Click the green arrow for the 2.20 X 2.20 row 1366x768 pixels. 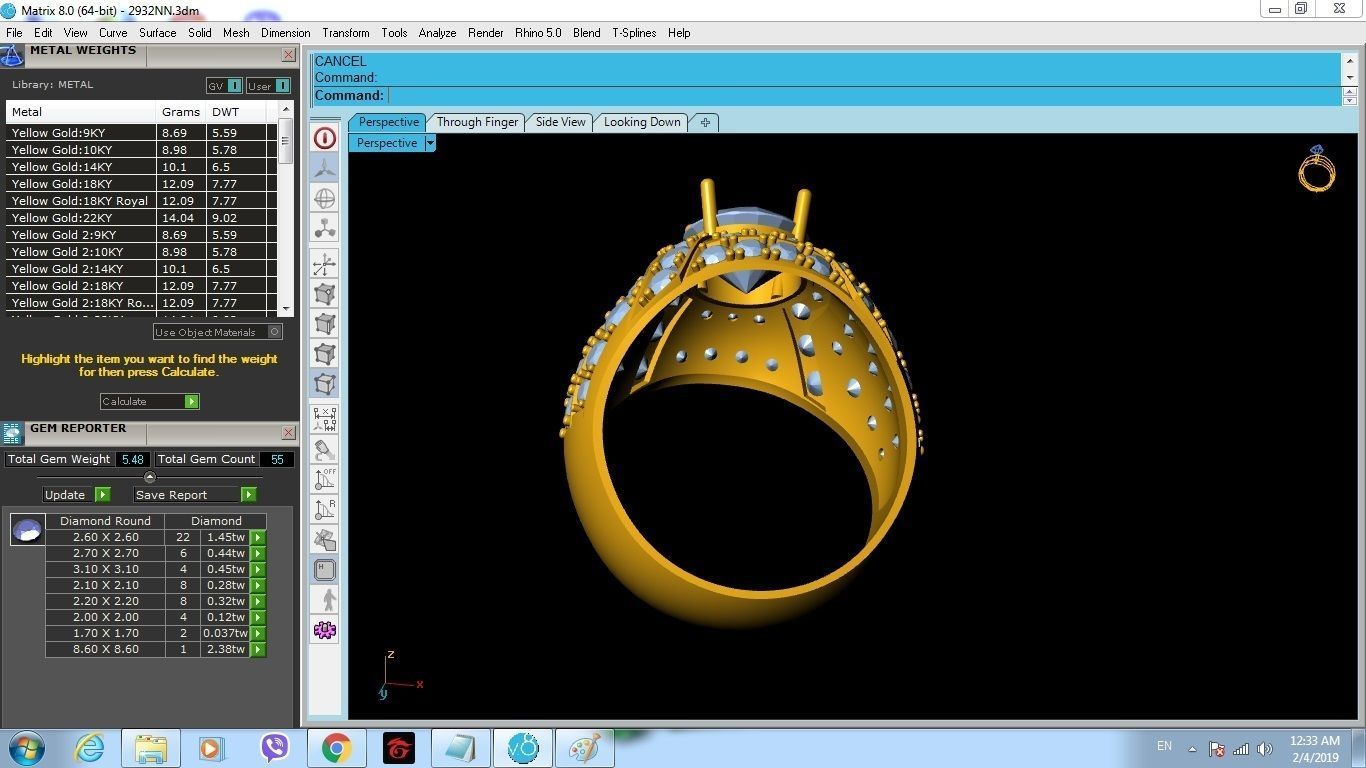tap(258, 601)
